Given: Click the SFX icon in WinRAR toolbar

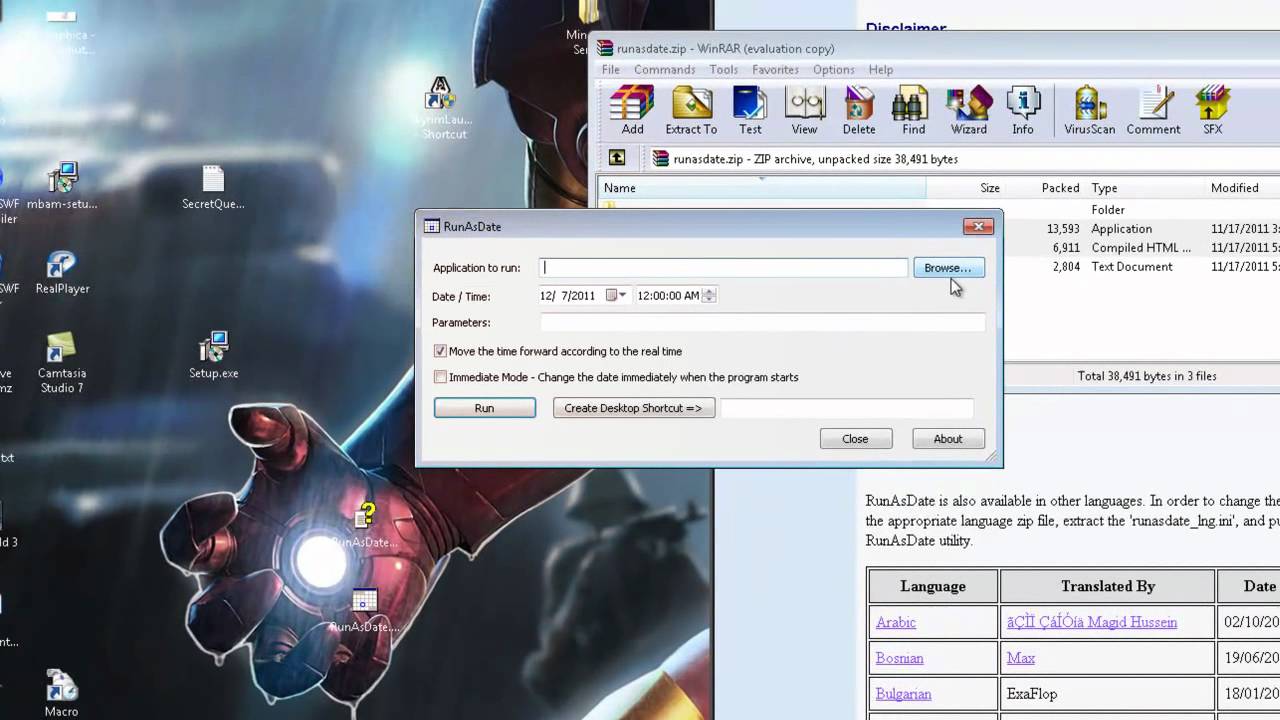Looking at the screenshot, I should [1212, 110].
